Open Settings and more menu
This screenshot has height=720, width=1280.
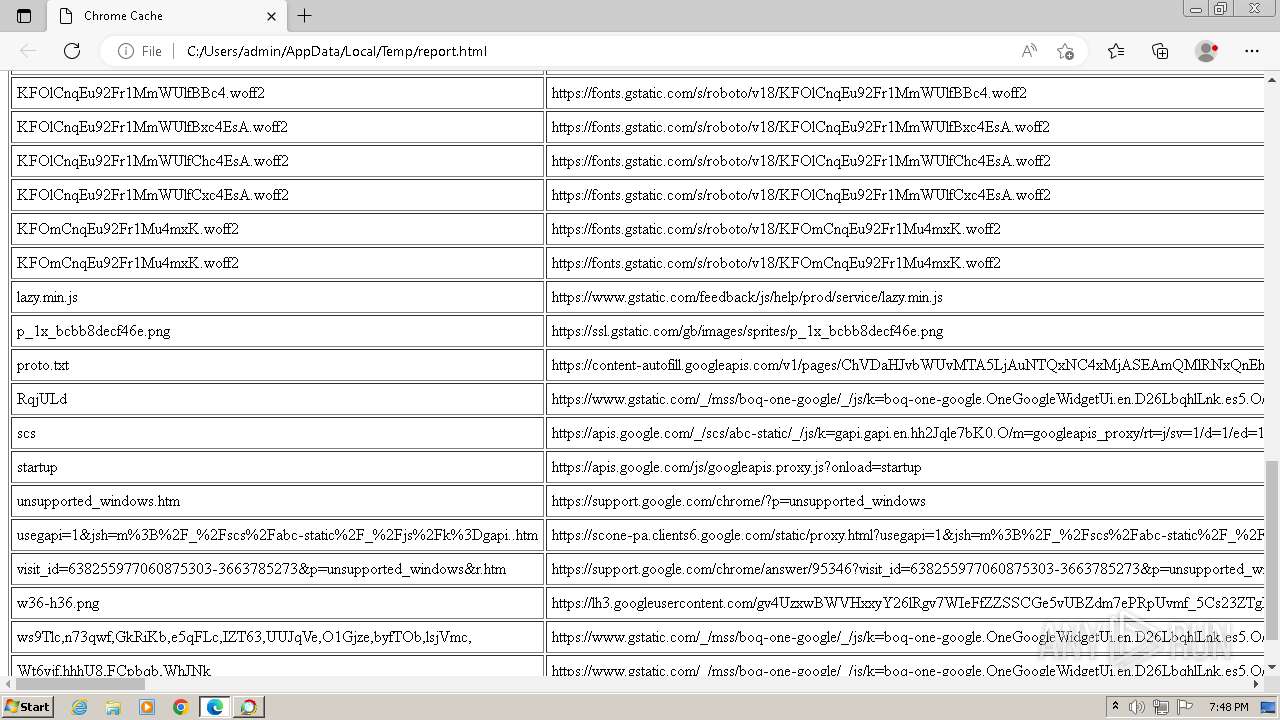click(1252, 51)
